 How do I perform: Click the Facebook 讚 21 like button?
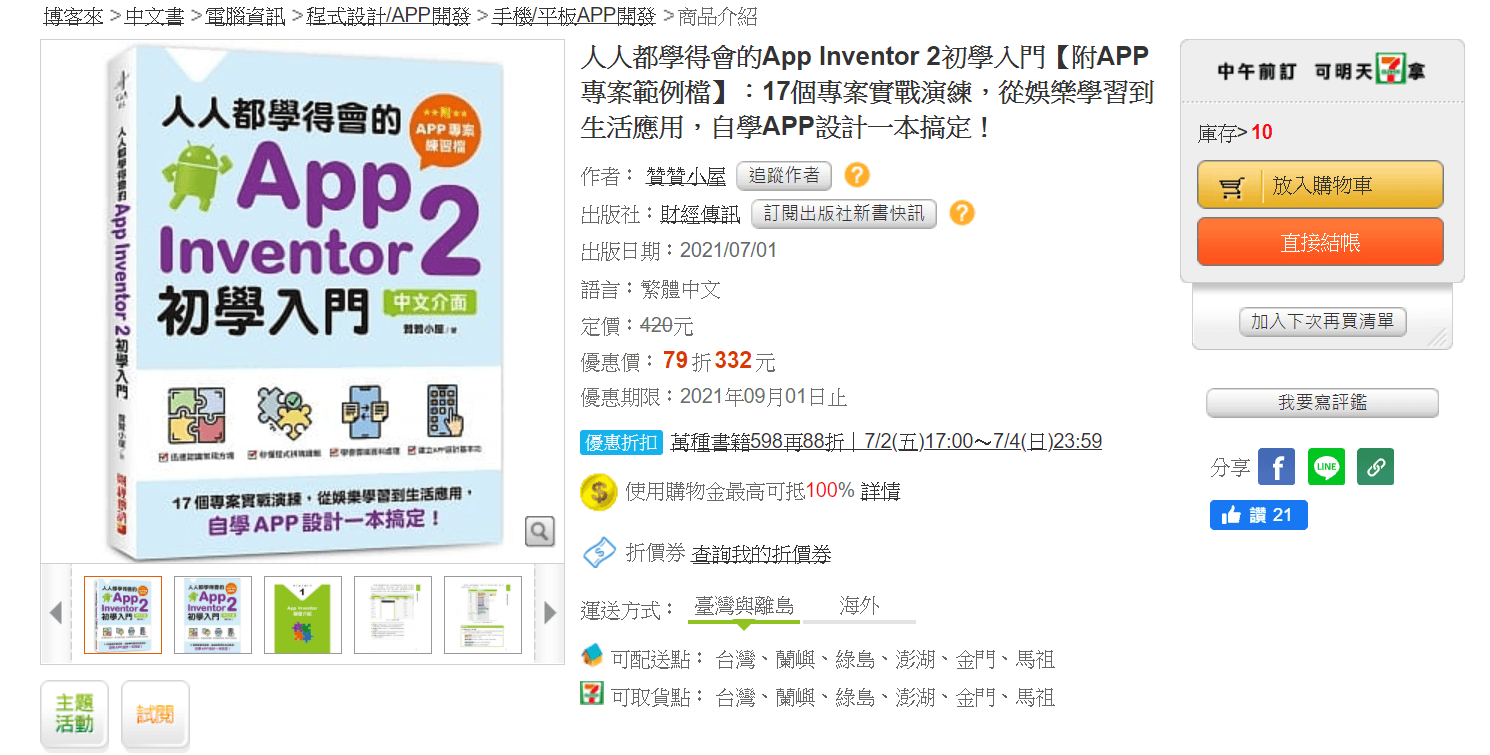pos(1258,515)
